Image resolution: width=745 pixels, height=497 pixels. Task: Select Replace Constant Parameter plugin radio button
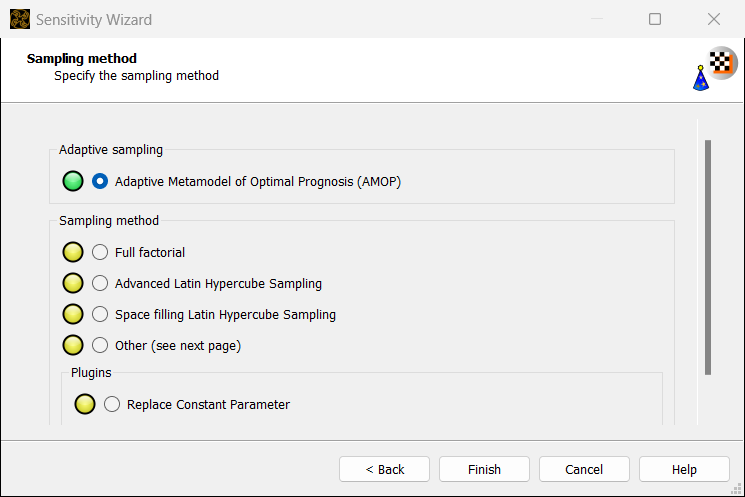pos(112,404)
